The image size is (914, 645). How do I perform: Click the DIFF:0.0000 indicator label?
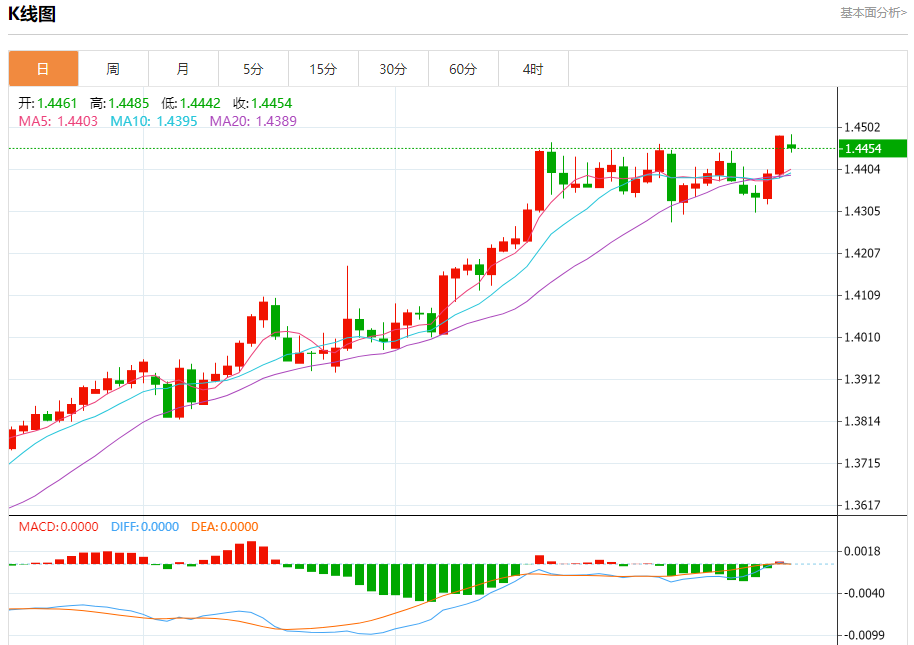(145, 527)
